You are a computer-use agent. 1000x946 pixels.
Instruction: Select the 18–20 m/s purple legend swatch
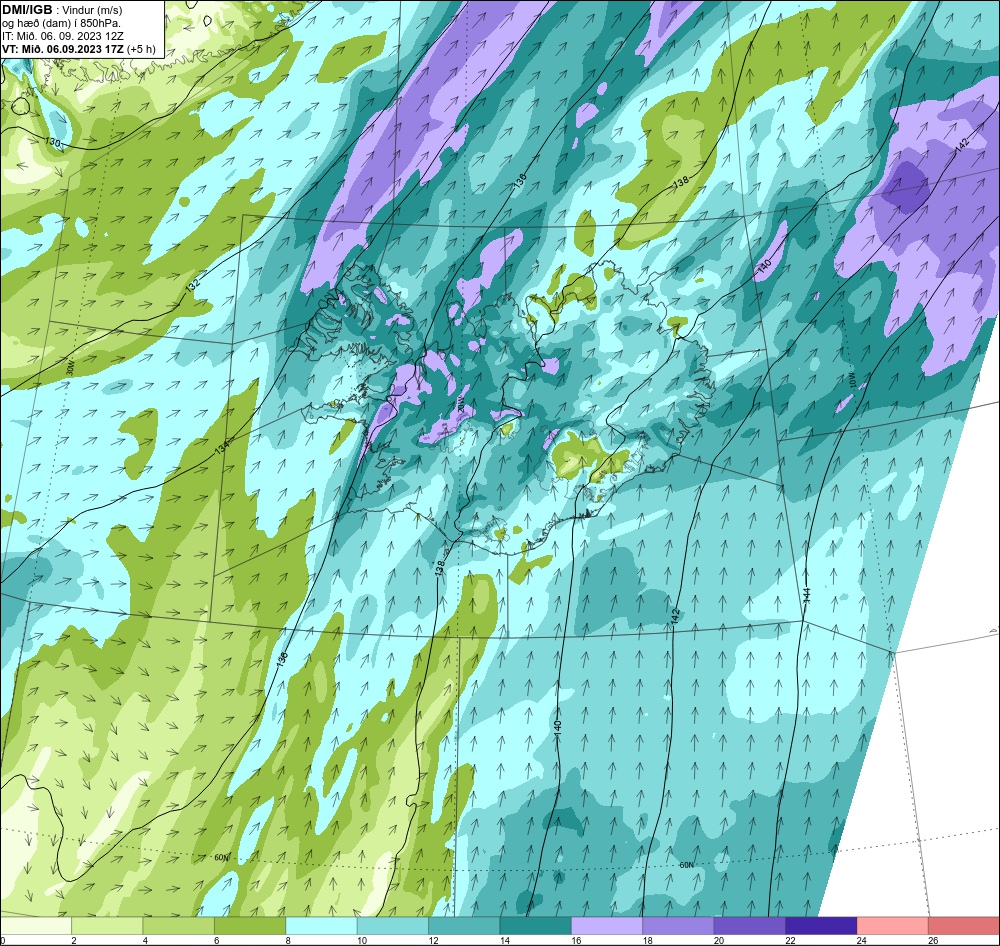tap(679, 925)
